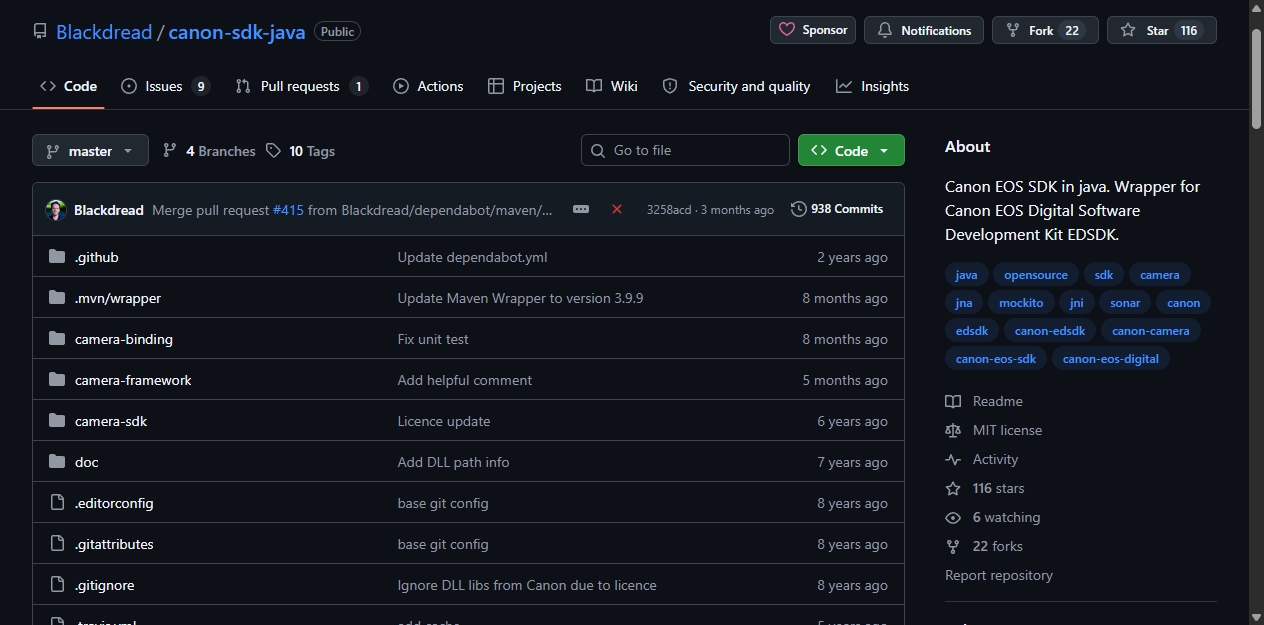The width and height of the screenshot is (1264, 625).
Task: Open the camera-framework folder name
Action: point(133,380)
